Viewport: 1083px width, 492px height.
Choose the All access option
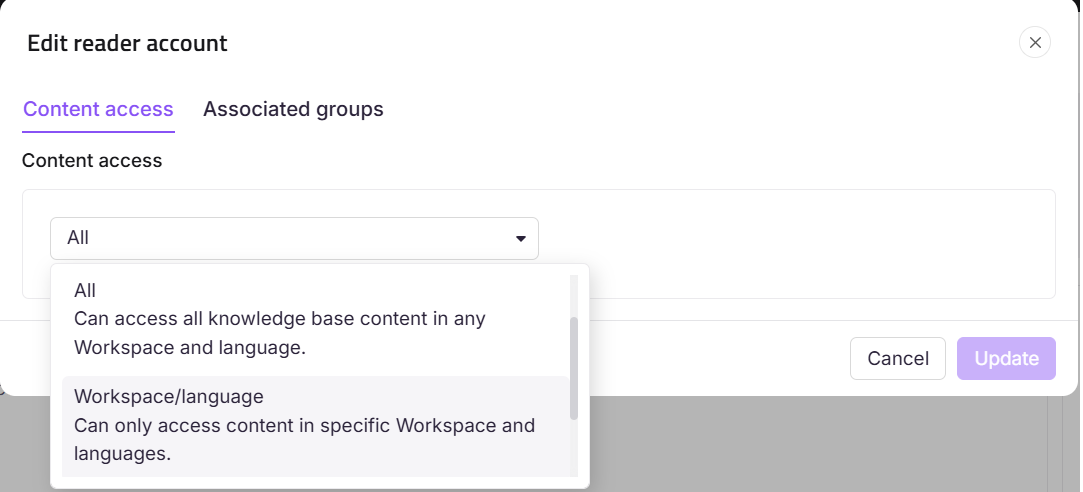316,319
